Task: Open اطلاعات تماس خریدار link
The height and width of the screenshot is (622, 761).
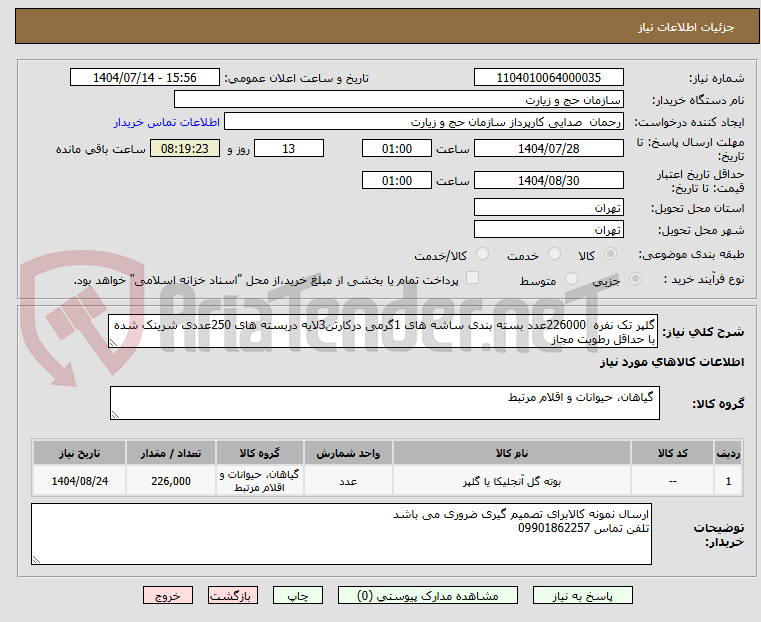Action: (x=167, y=122)
